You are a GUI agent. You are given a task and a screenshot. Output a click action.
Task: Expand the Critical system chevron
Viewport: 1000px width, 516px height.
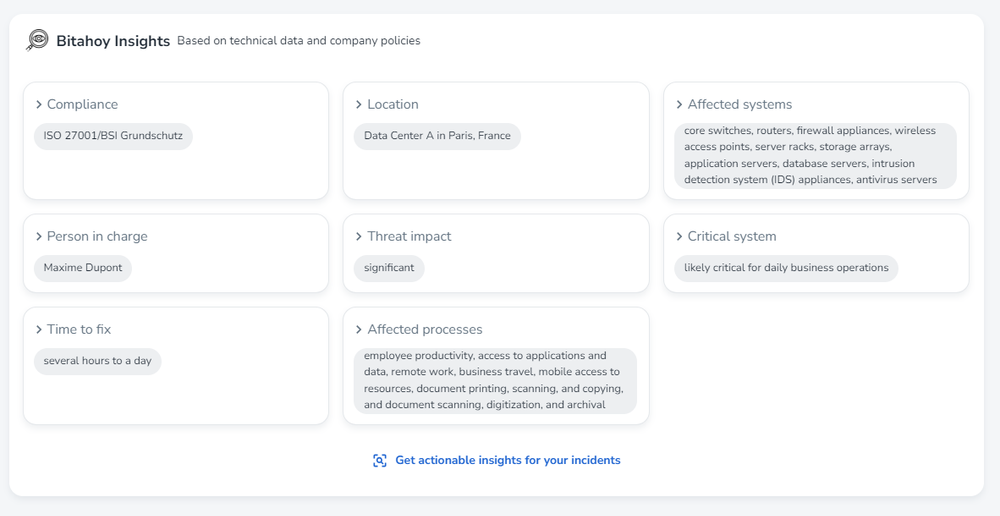pyautogui.click(x=679, y=237)
